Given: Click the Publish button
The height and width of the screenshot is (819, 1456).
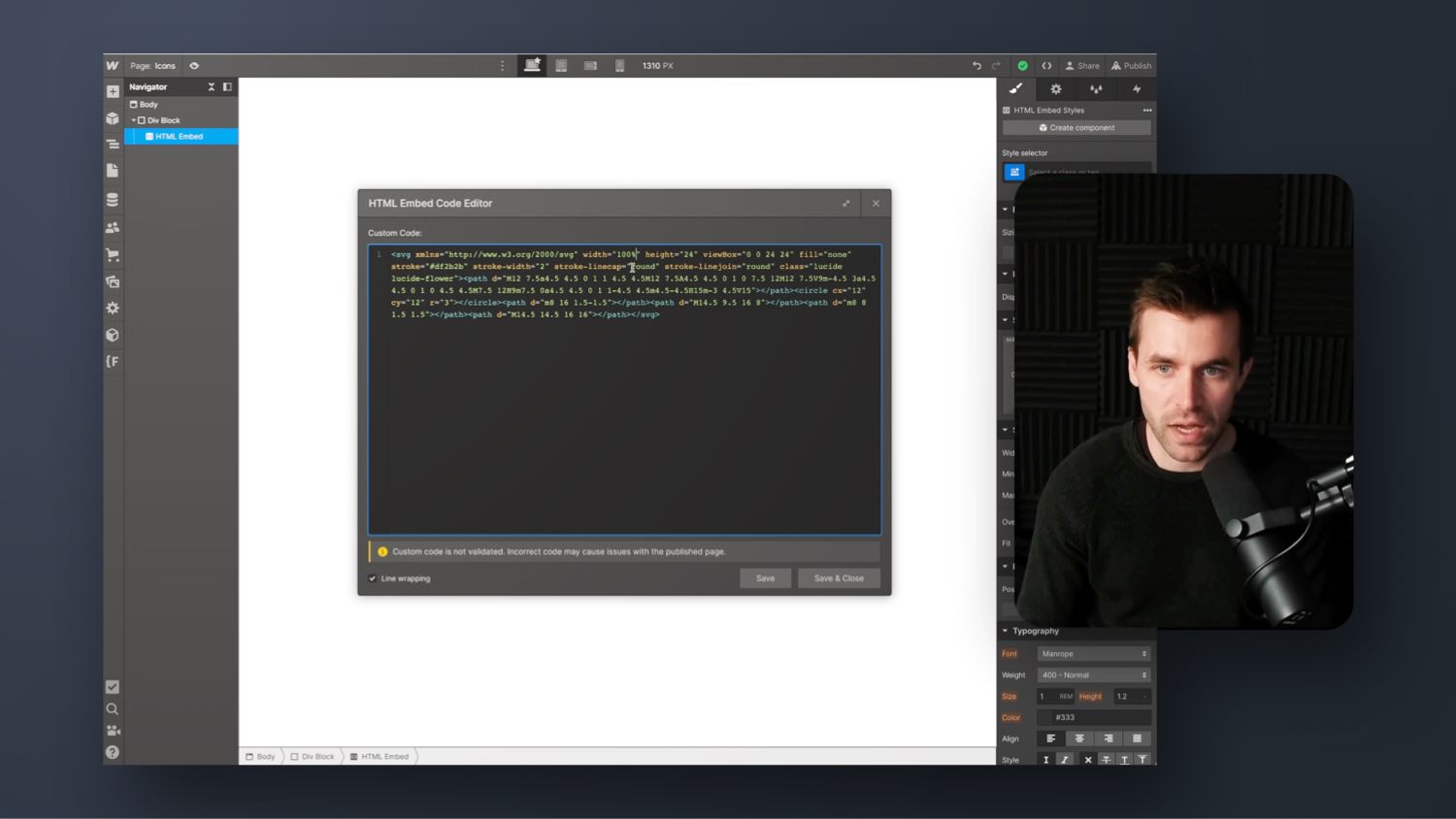Looking at the screenshot, I should 1131,66.
